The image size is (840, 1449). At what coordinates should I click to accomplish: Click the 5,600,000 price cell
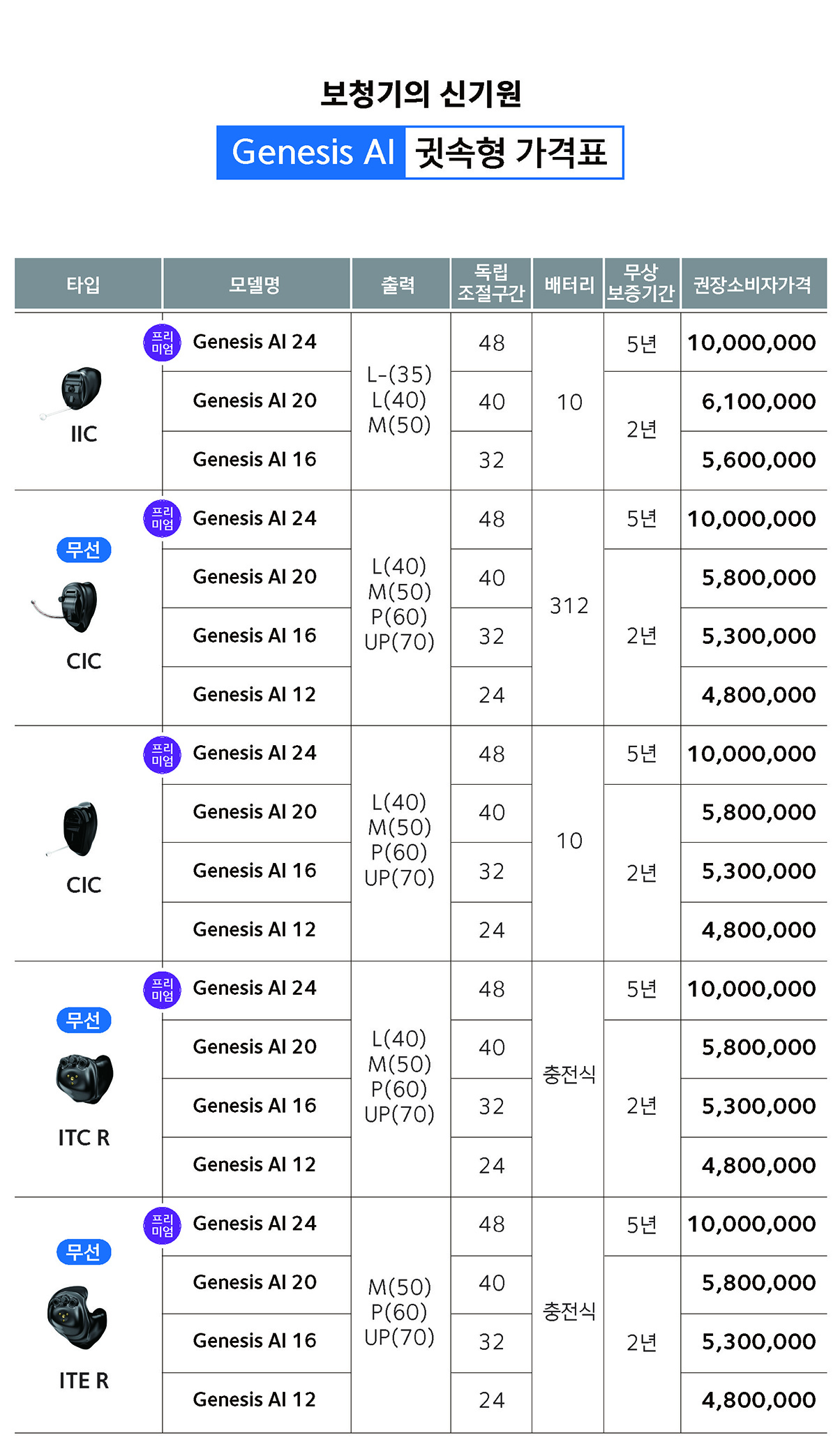click(758, 460)
